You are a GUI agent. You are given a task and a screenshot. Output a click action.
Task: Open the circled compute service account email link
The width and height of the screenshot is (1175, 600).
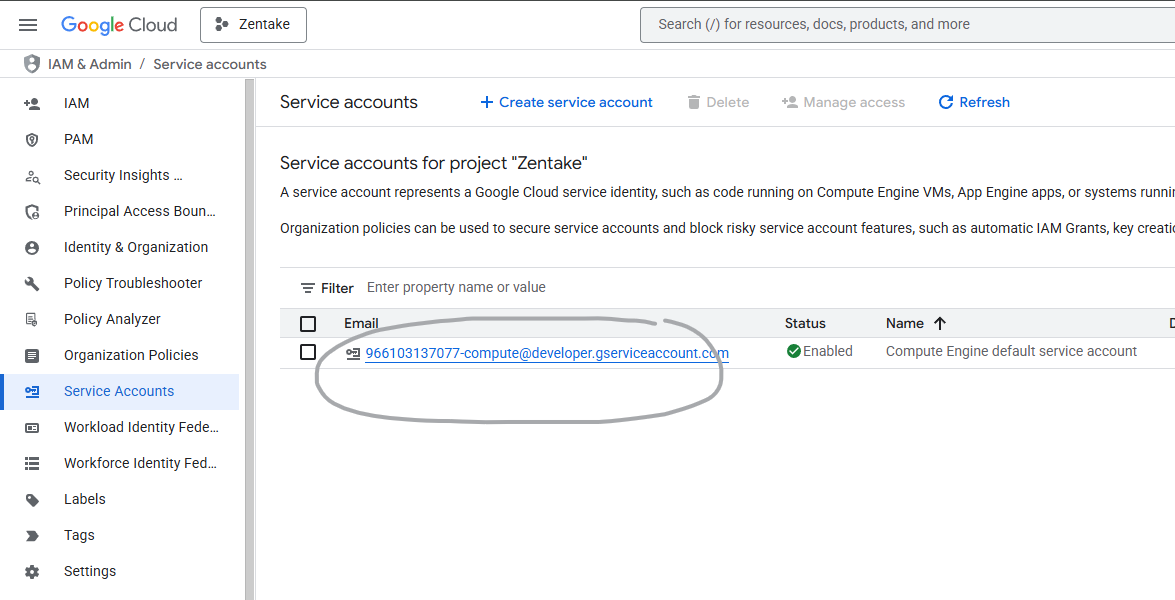point(546,353)
